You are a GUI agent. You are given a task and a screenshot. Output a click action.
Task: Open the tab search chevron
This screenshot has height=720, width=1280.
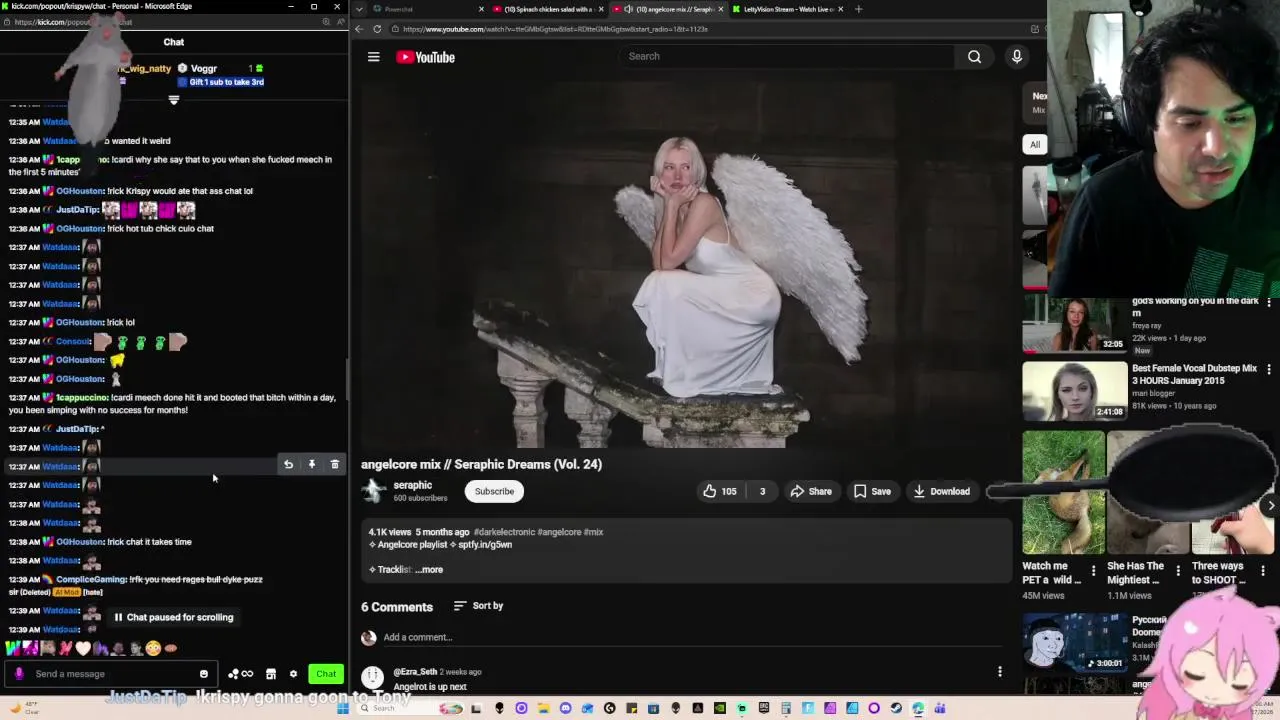tap(359, 9)
